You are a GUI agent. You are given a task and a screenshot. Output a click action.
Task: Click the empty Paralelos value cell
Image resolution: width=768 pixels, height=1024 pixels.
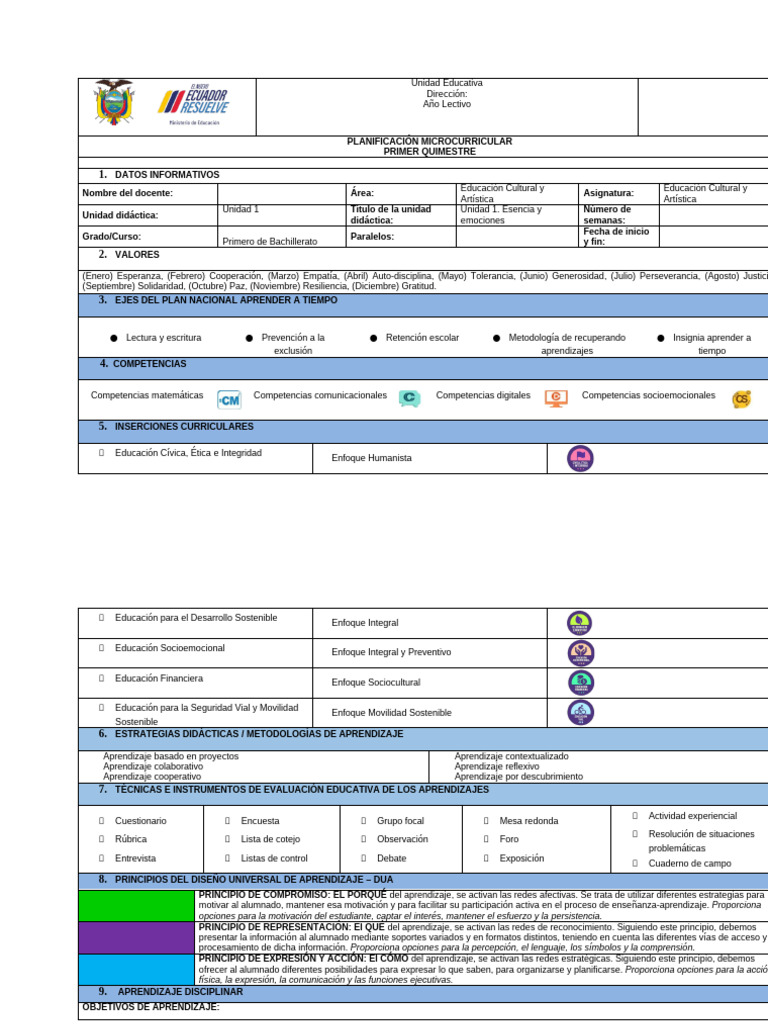(x=516, y=236)
